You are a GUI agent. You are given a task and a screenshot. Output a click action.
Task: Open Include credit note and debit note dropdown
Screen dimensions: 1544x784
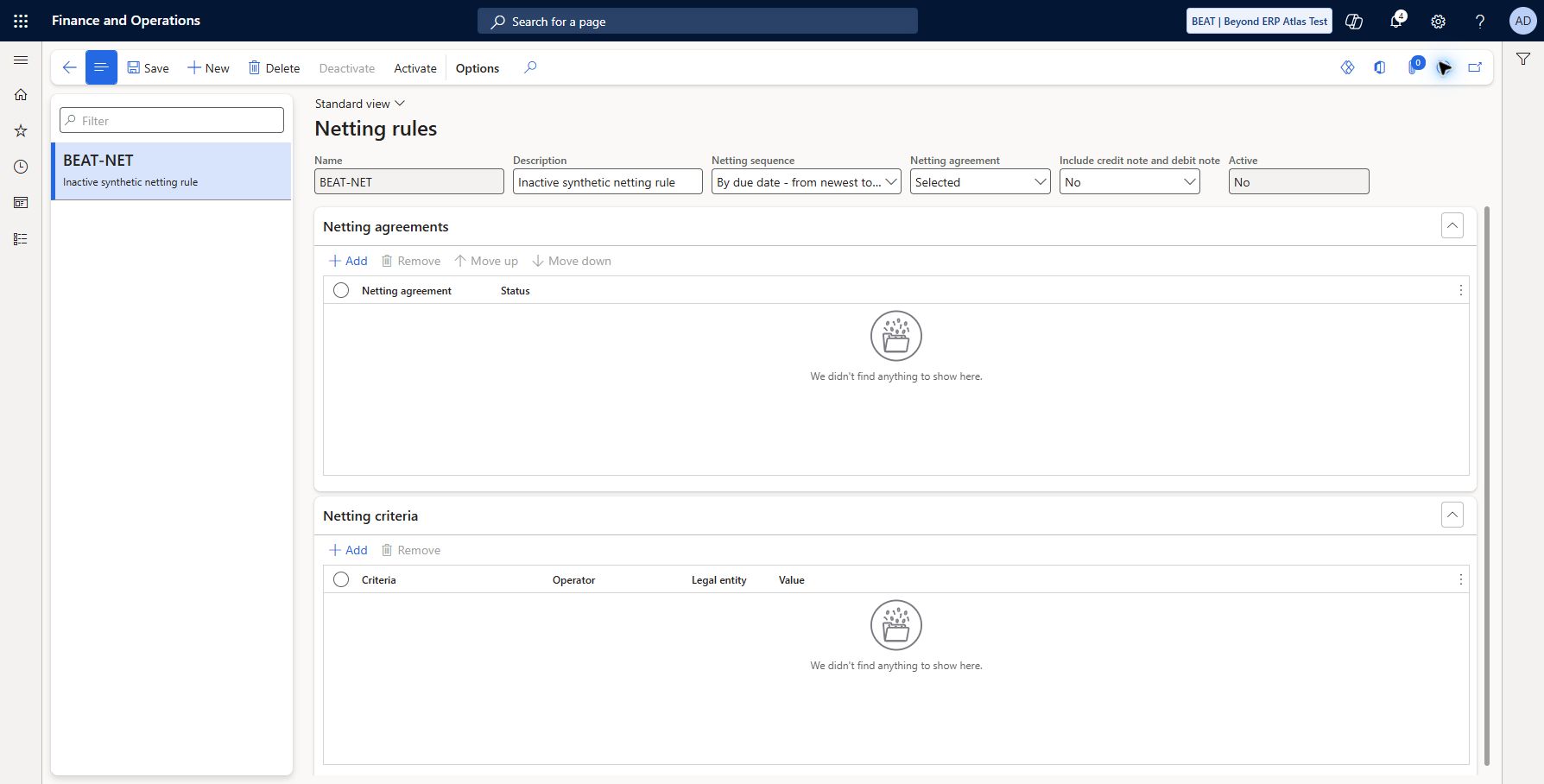(x=1130, y=182)
